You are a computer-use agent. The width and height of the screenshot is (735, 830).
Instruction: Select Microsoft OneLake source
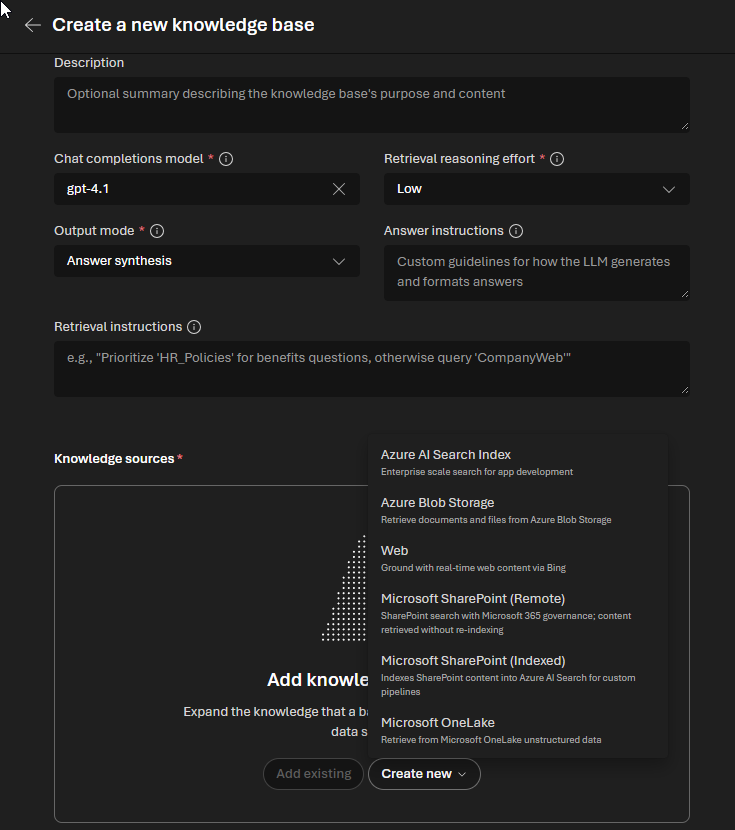coord(518,730)
